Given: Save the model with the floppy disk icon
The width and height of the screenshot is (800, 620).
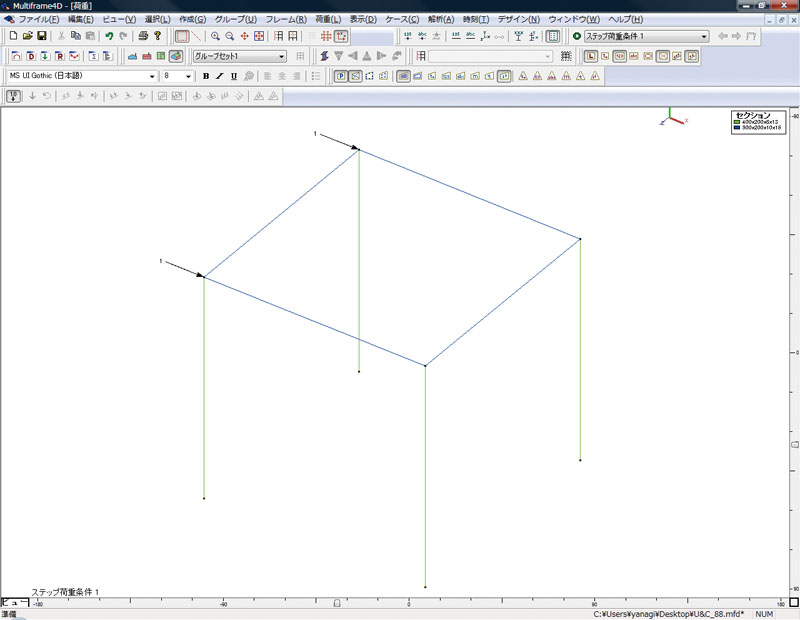Looking at the screenshot, I should (42, 36).
